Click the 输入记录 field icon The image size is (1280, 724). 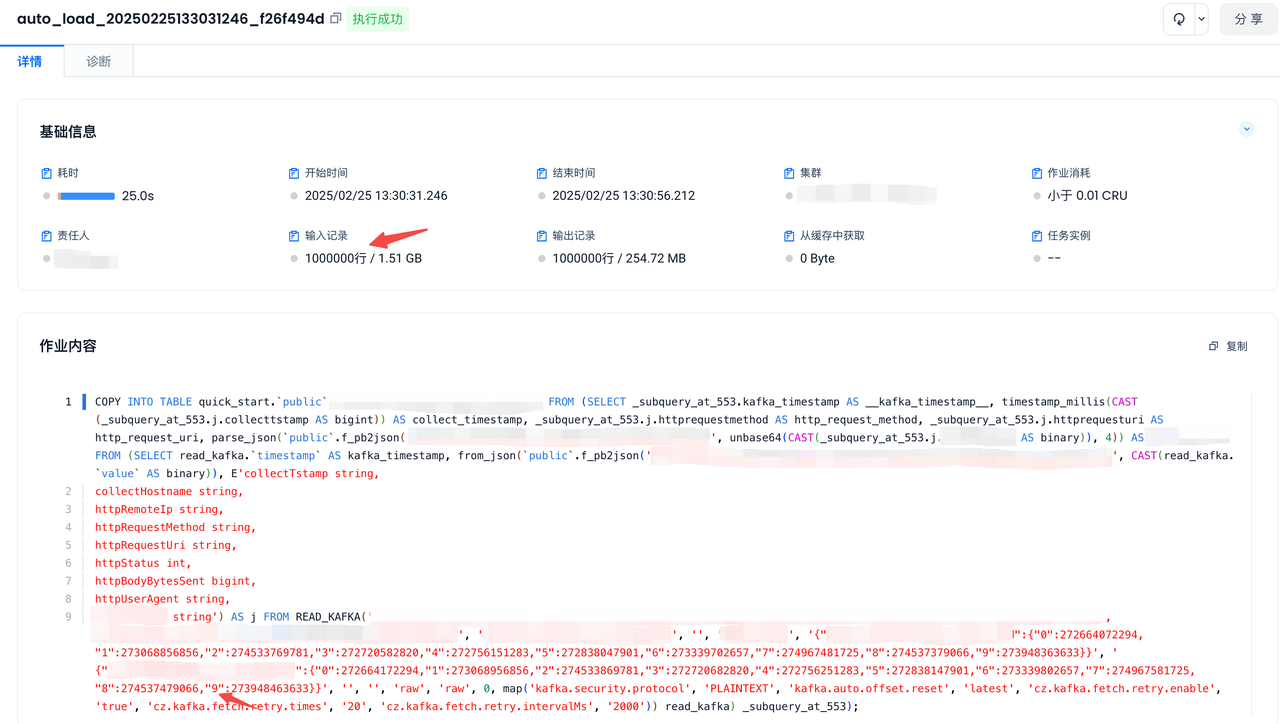pos(294,236)
